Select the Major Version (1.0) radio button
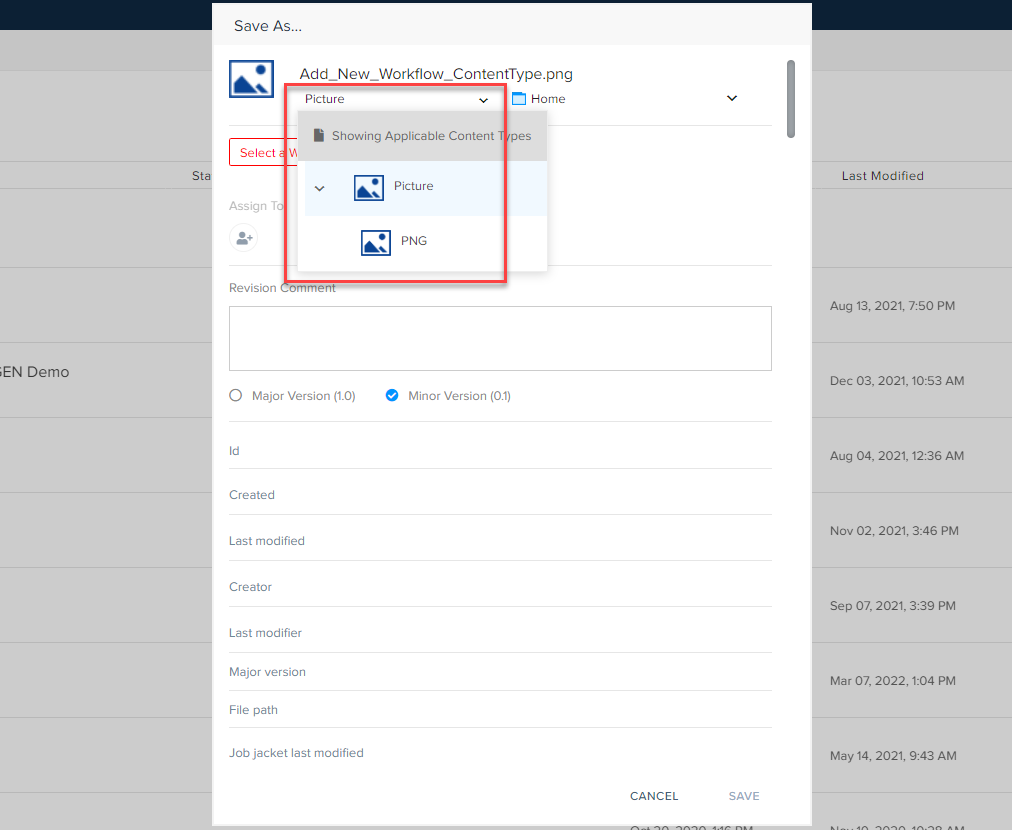Viewport: 1012px width, 830px height. pyautogui.click(x=236, y=395)
